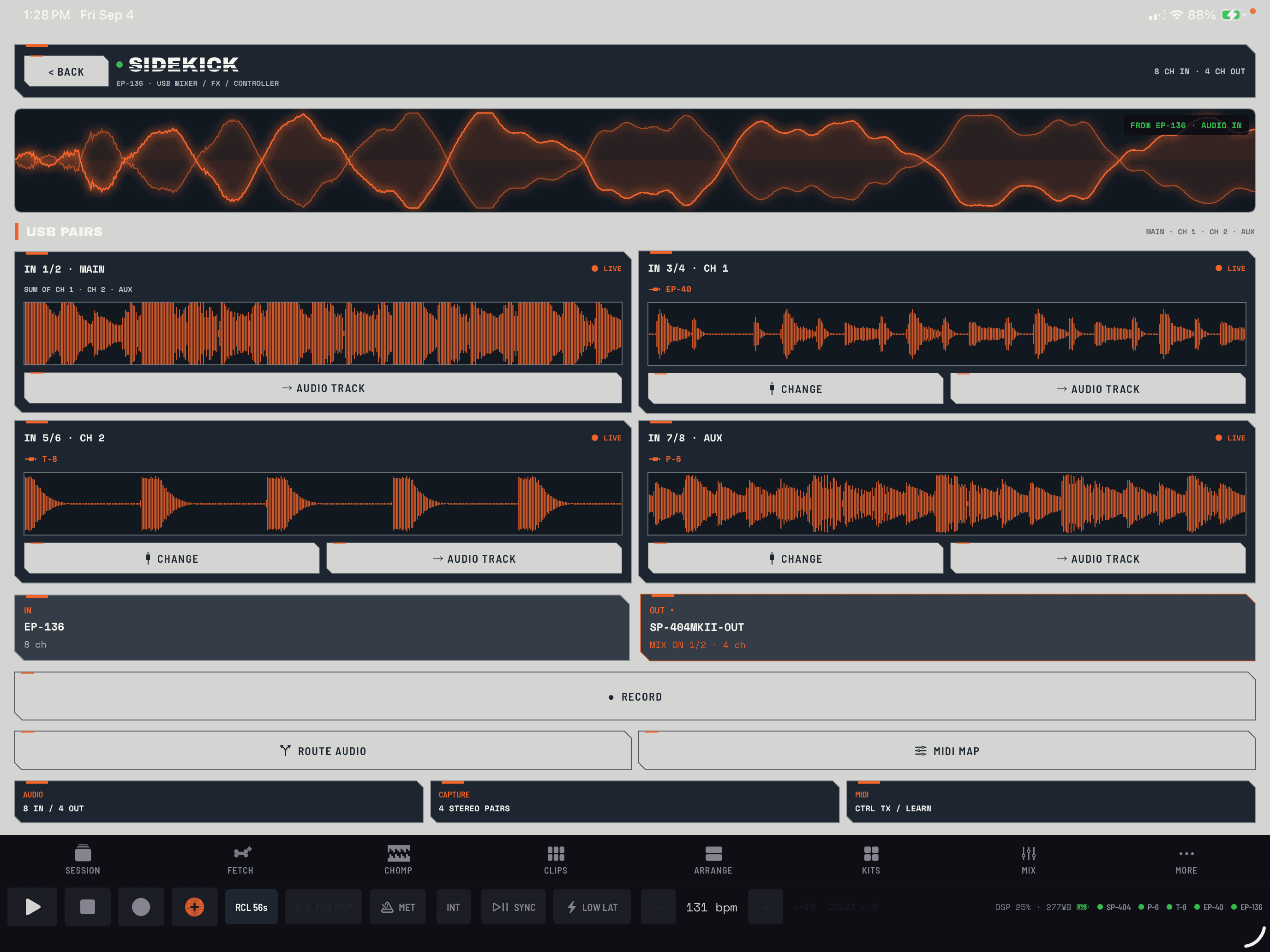Tap the Wi-Fi icon in status bar
Image resolution: width=1270 pixels, height=952 pixels.
(x=1176, y=15)
